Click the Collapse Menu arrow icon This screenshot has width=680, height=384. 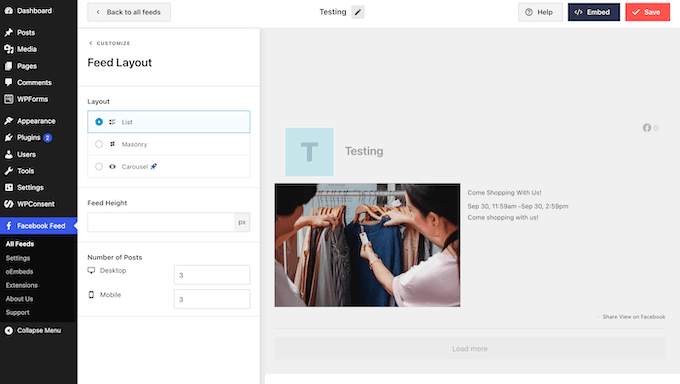point(9,331)
